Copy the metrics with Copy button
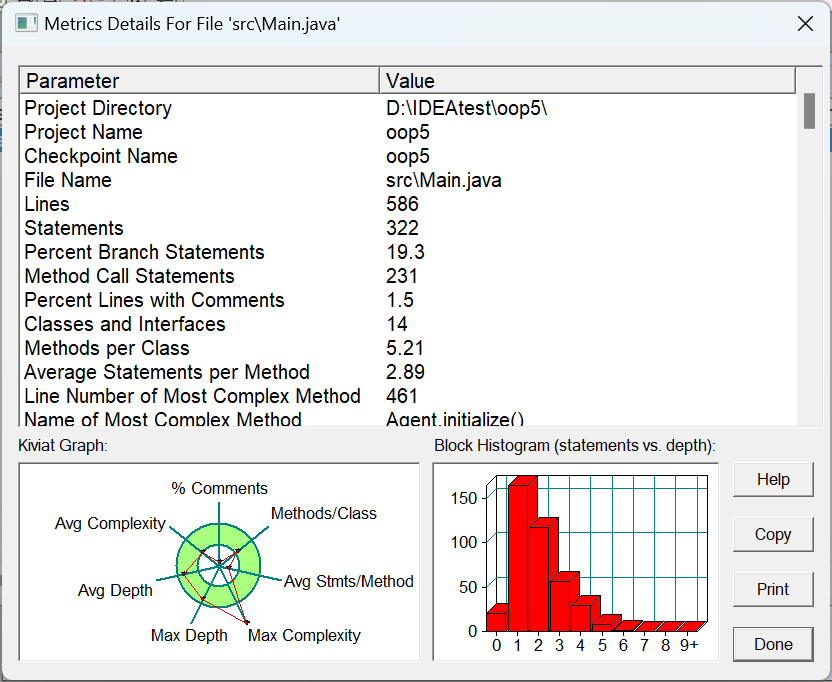The width and height of the screenshot is (832, 682). pyautogui.click(x=773, y=534)
